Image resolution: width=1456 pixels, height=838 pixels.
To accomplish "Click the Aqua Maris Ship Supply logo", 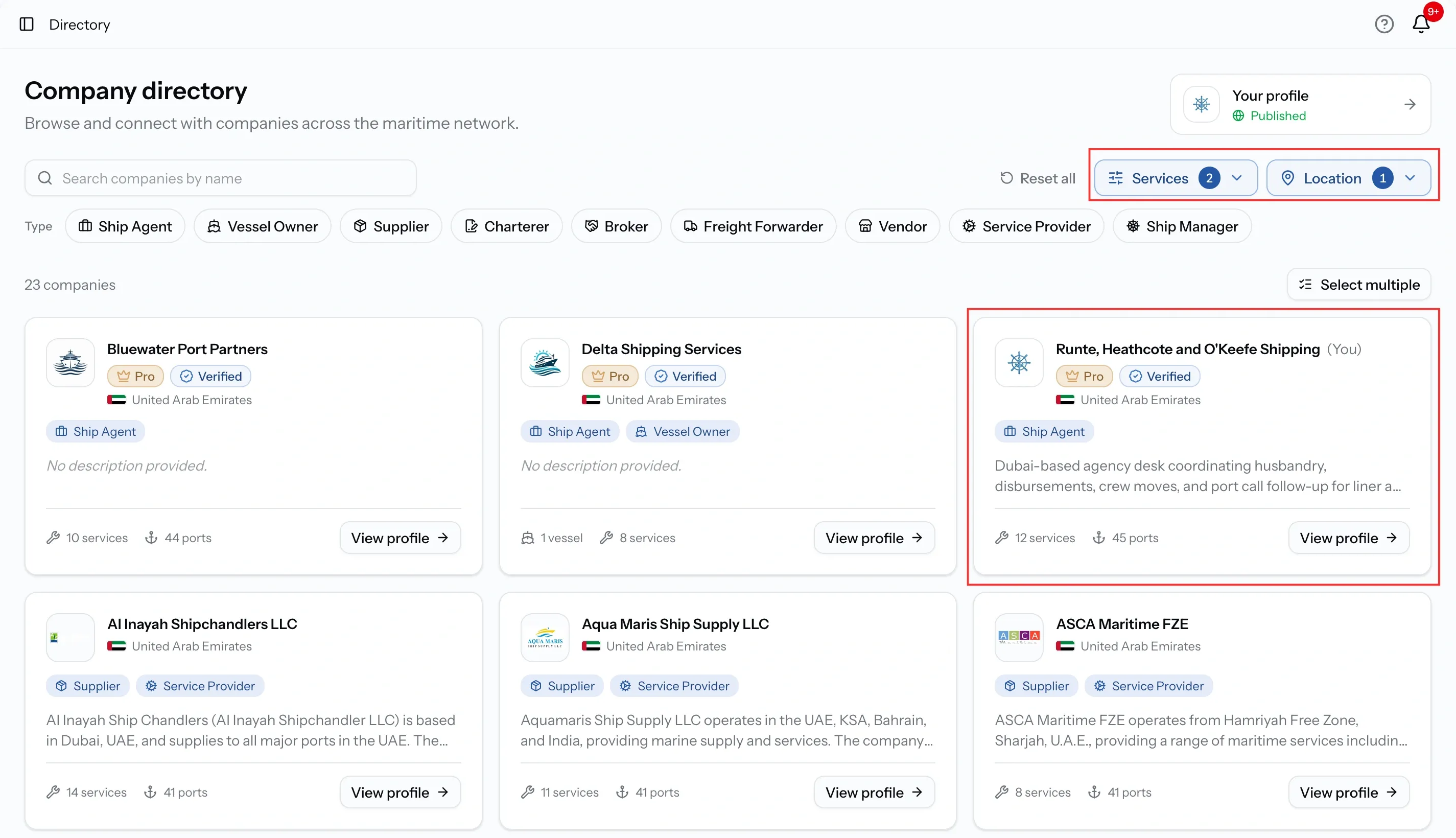I will [545, 637].
